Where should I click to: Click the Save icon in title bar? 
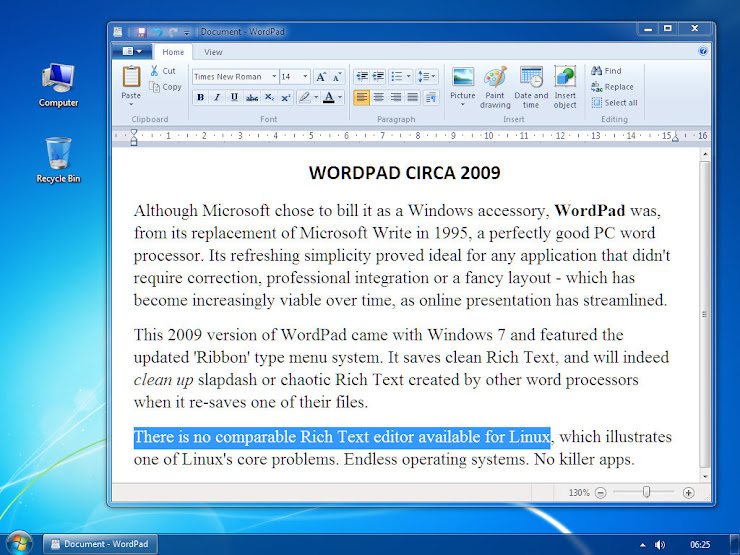click(142, 32)
